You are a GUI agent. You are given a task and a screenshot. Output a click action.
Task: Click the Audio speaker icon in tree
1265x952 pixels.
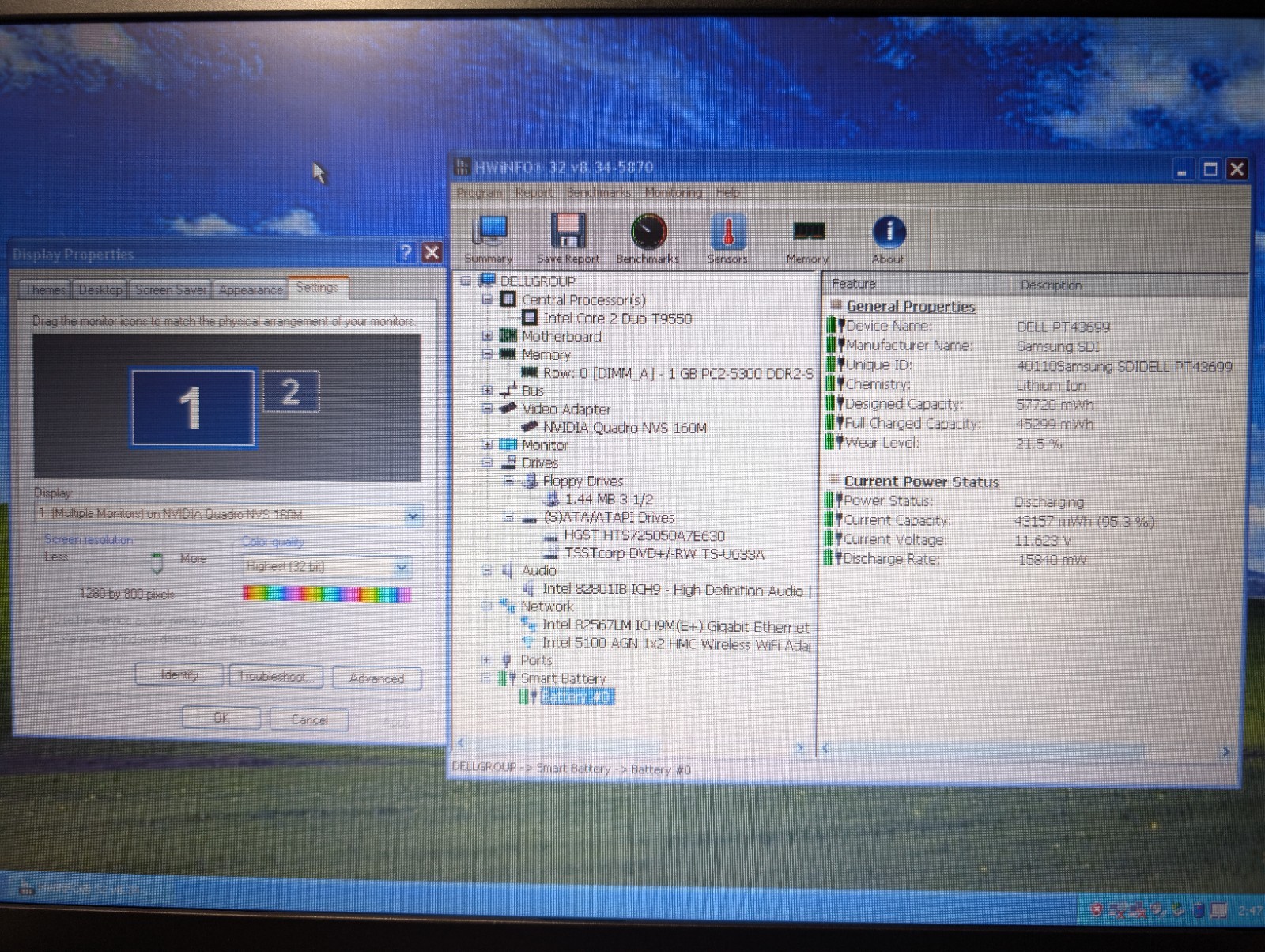[507, 570]
